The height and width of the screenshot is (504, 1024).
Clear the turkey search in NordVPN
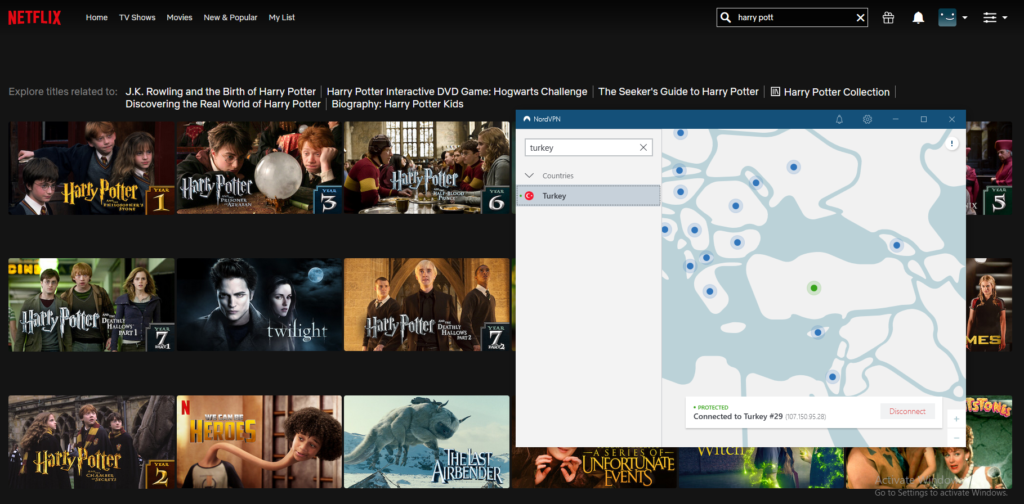[643, 148]
